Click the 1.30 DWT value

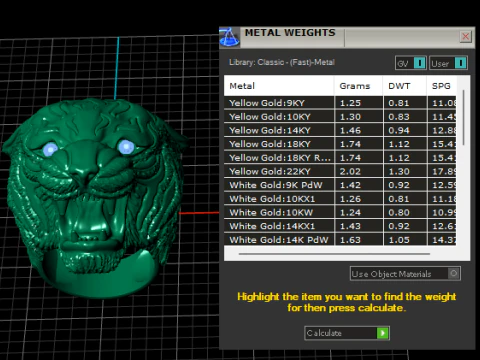(399, 171)
